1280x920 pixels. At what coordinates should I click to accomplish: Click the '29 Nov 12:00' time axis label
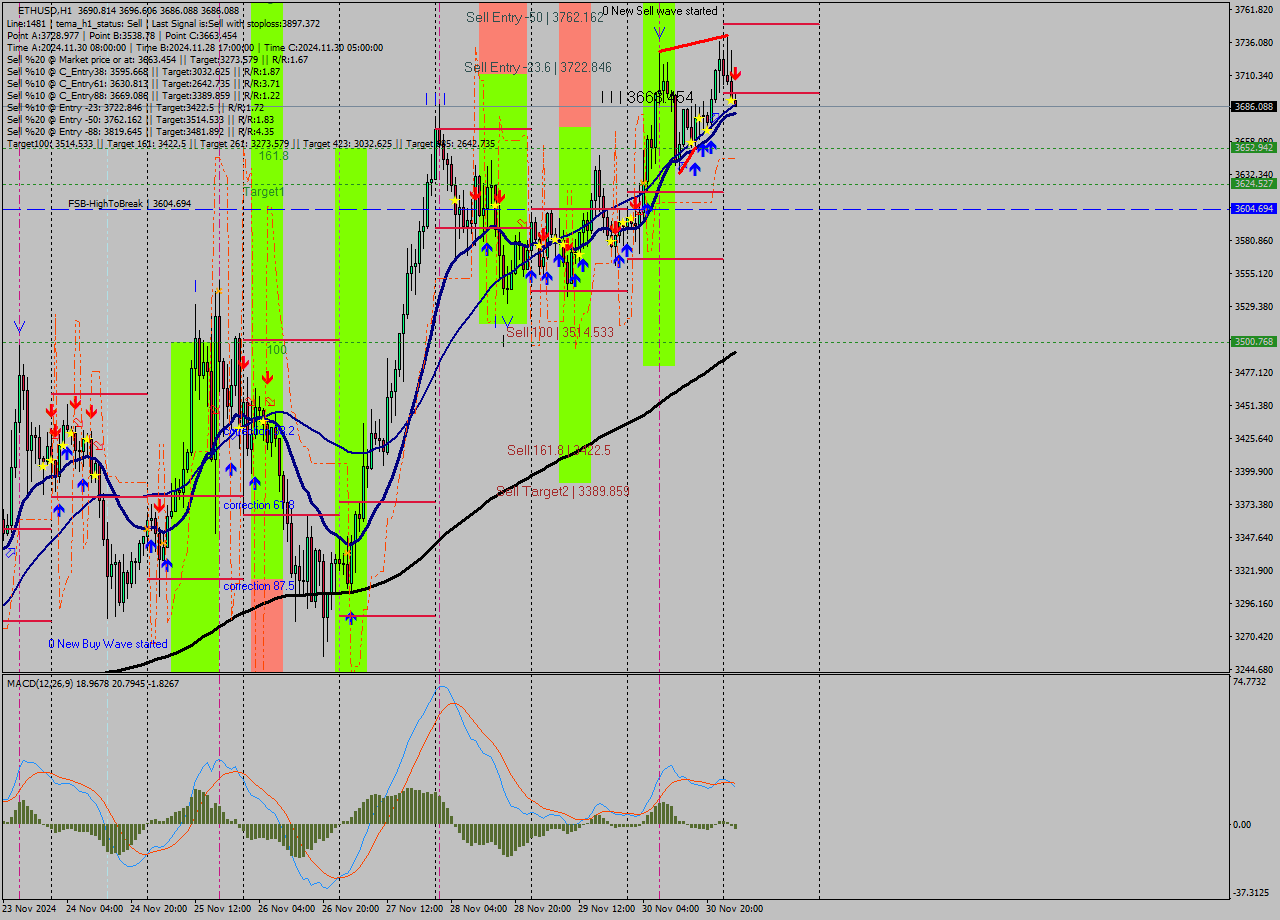click(x=607, y=909)
